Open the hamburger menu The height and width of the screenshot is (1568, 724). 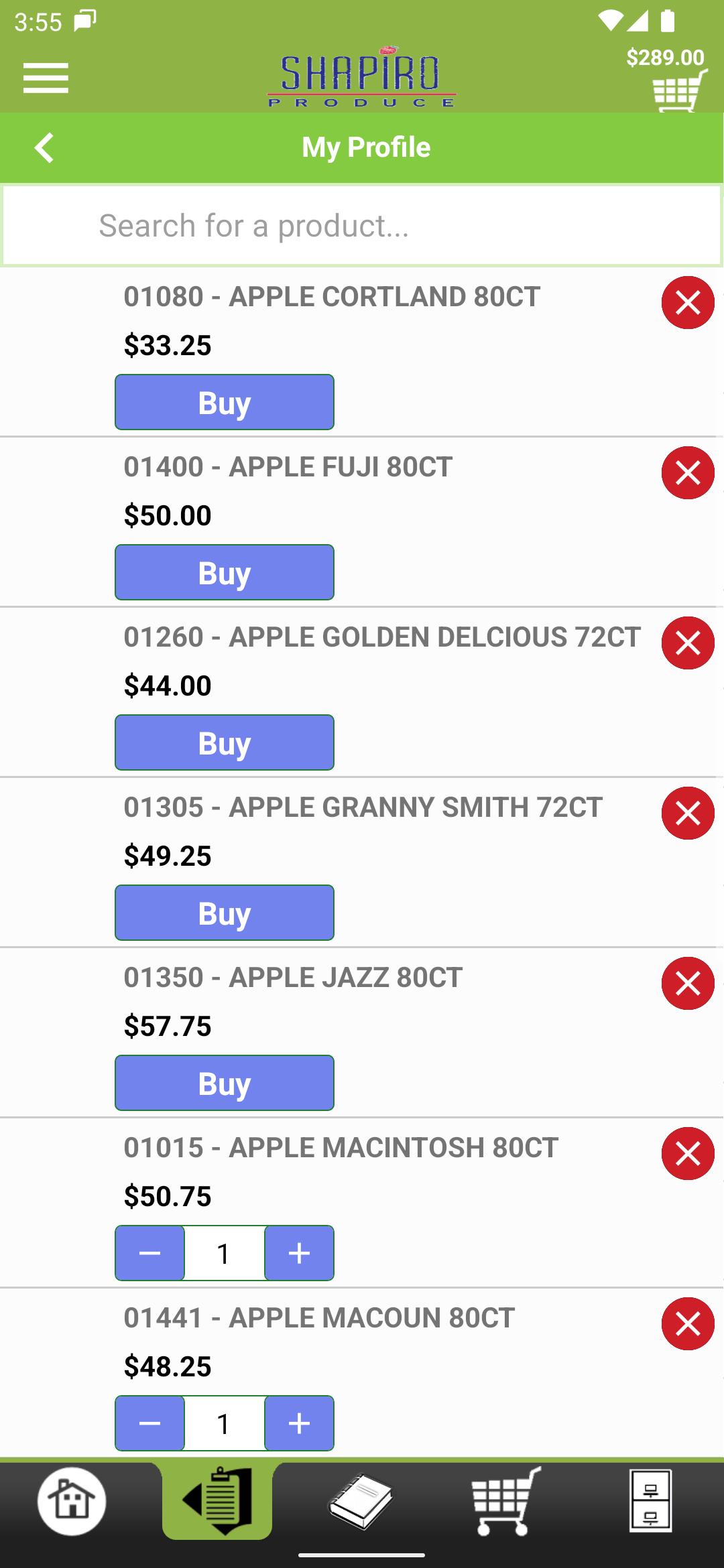click(46, 78)
